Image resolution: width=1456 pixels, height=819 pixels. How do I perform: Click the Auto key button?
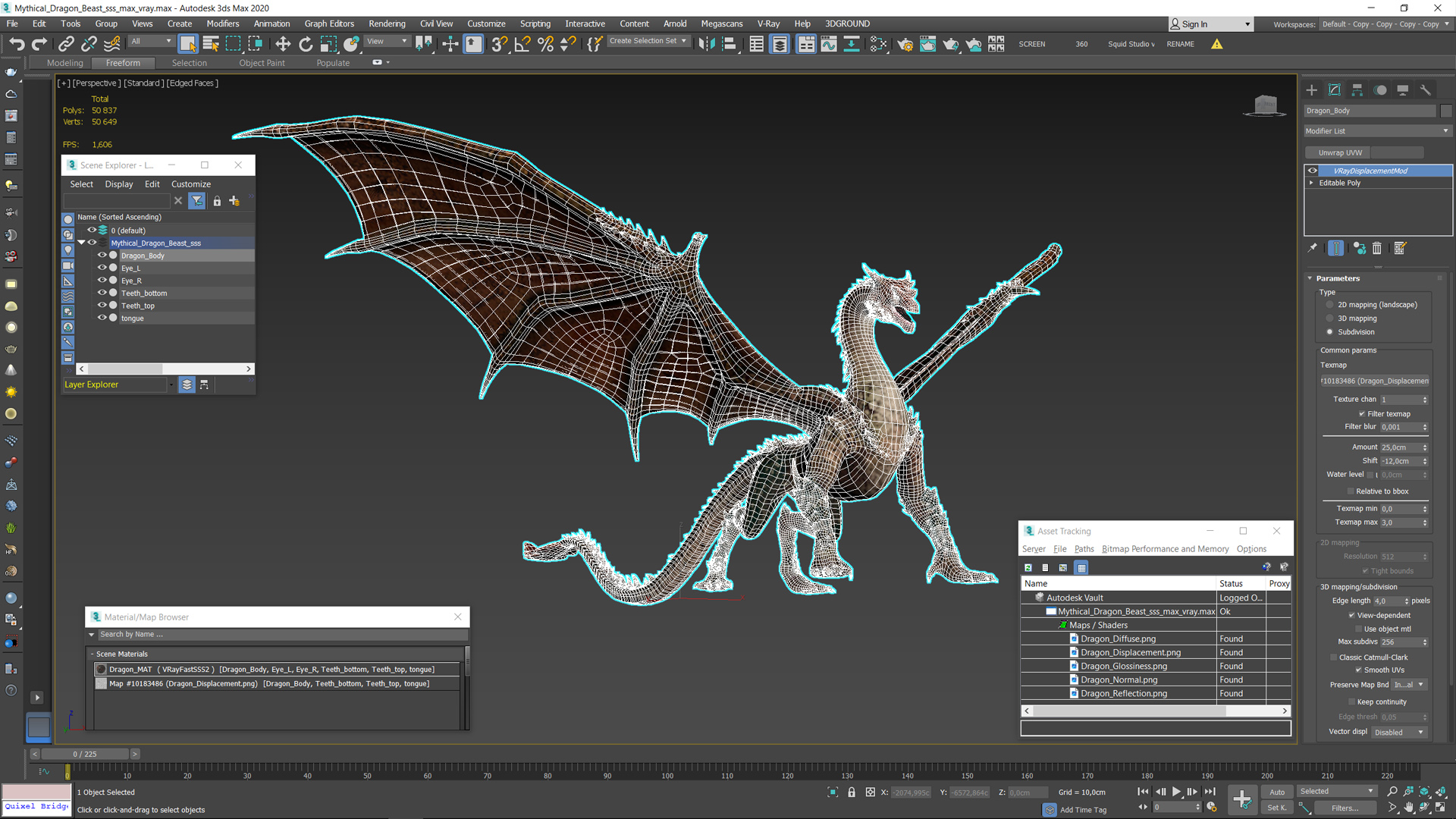click(x=1277, y=792)
